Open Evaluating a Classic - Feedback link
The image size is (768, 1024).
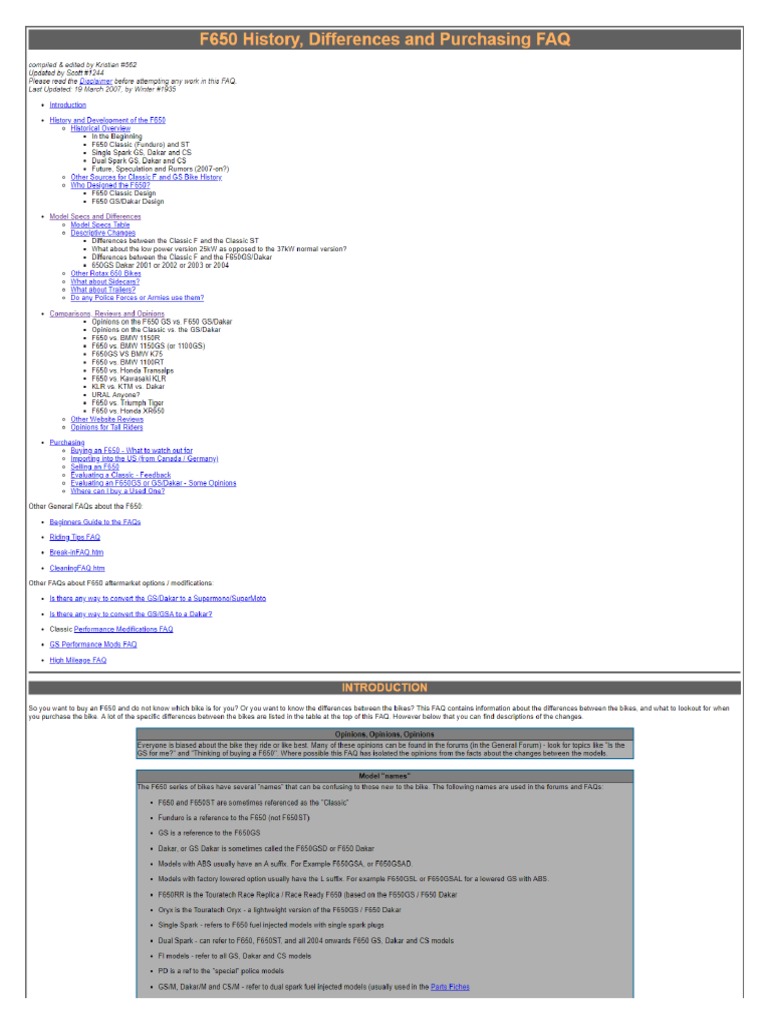(x=121, y=475)
